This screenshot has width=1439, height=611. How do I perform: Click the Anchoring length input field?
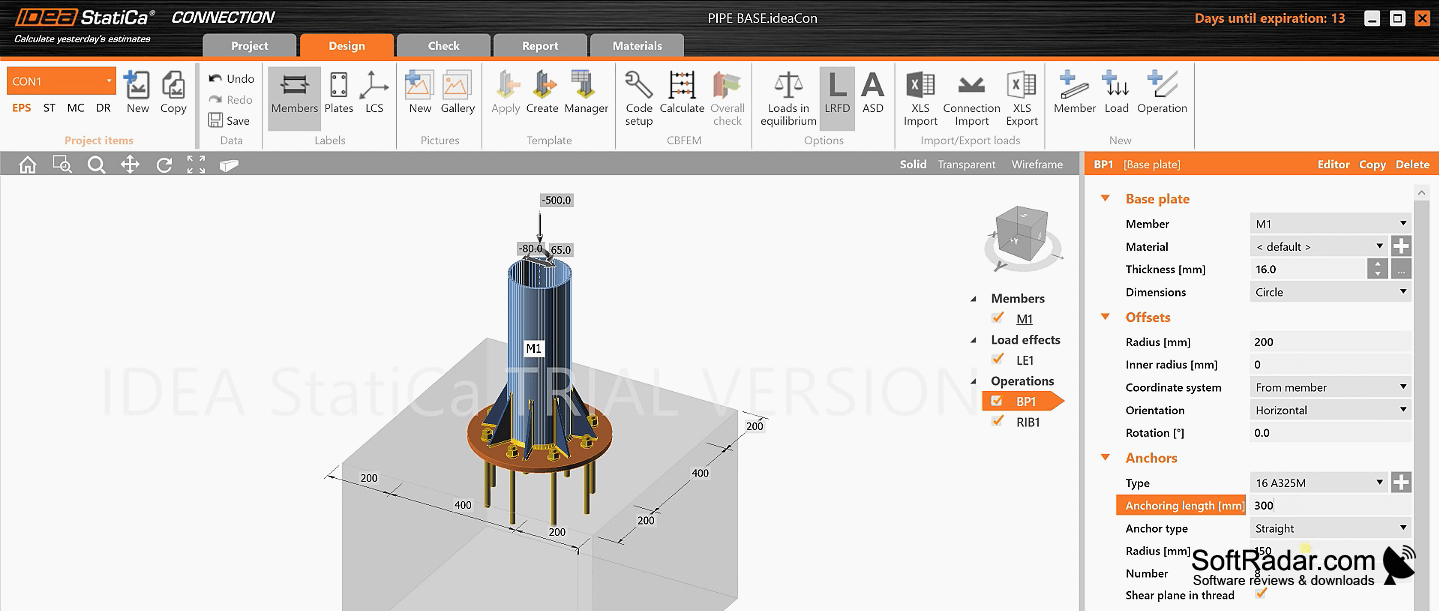coord(1330,506)
